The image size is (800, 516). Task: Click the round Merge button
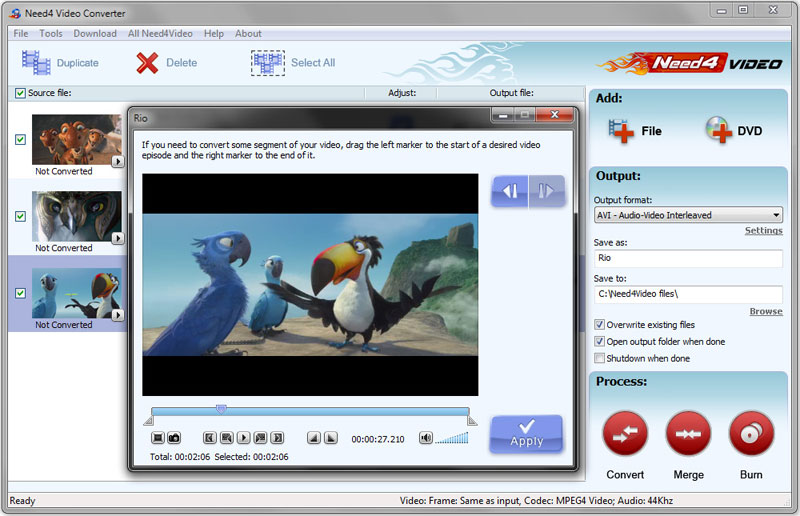click(688, 434)
